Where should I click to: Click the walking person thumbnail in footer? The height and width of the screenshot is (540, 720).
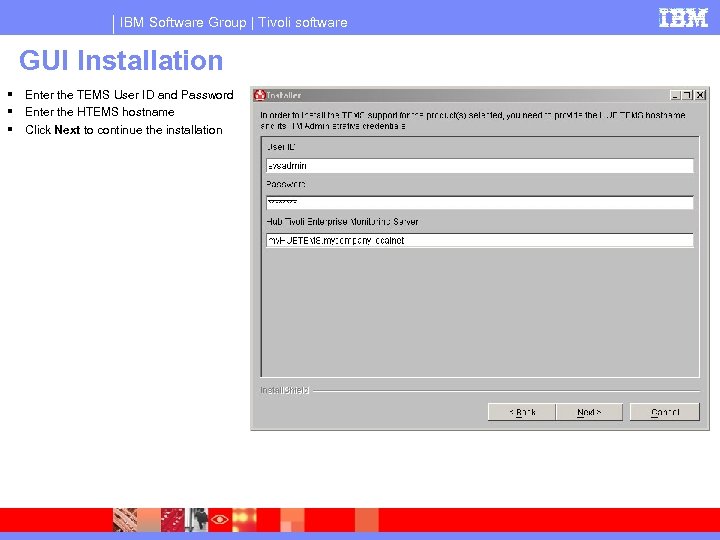coord(198,520)
